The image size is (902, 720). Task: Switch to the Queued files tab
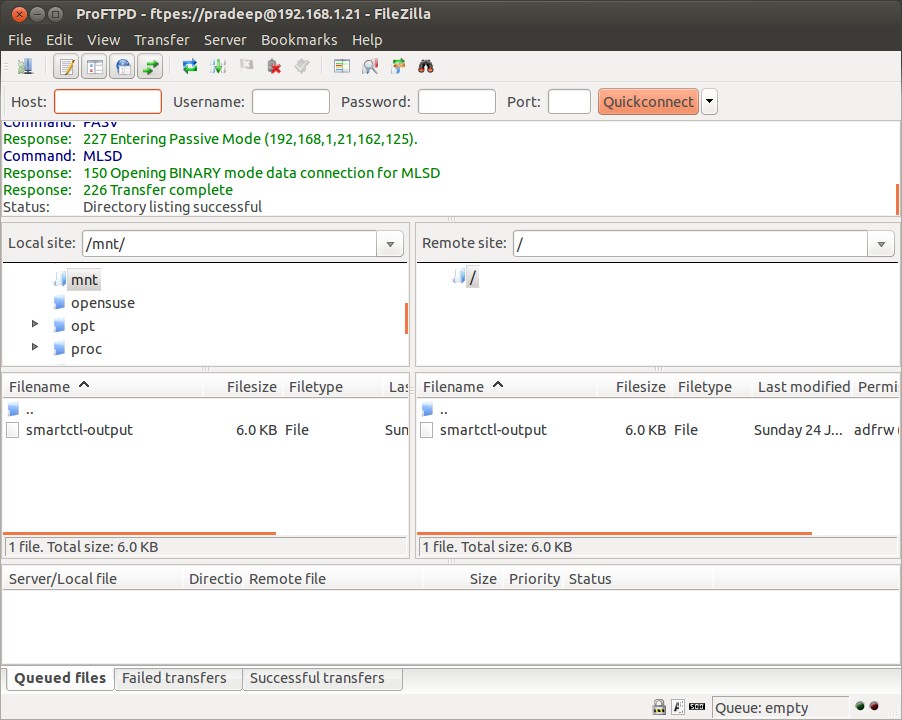[x=60, y=678]
